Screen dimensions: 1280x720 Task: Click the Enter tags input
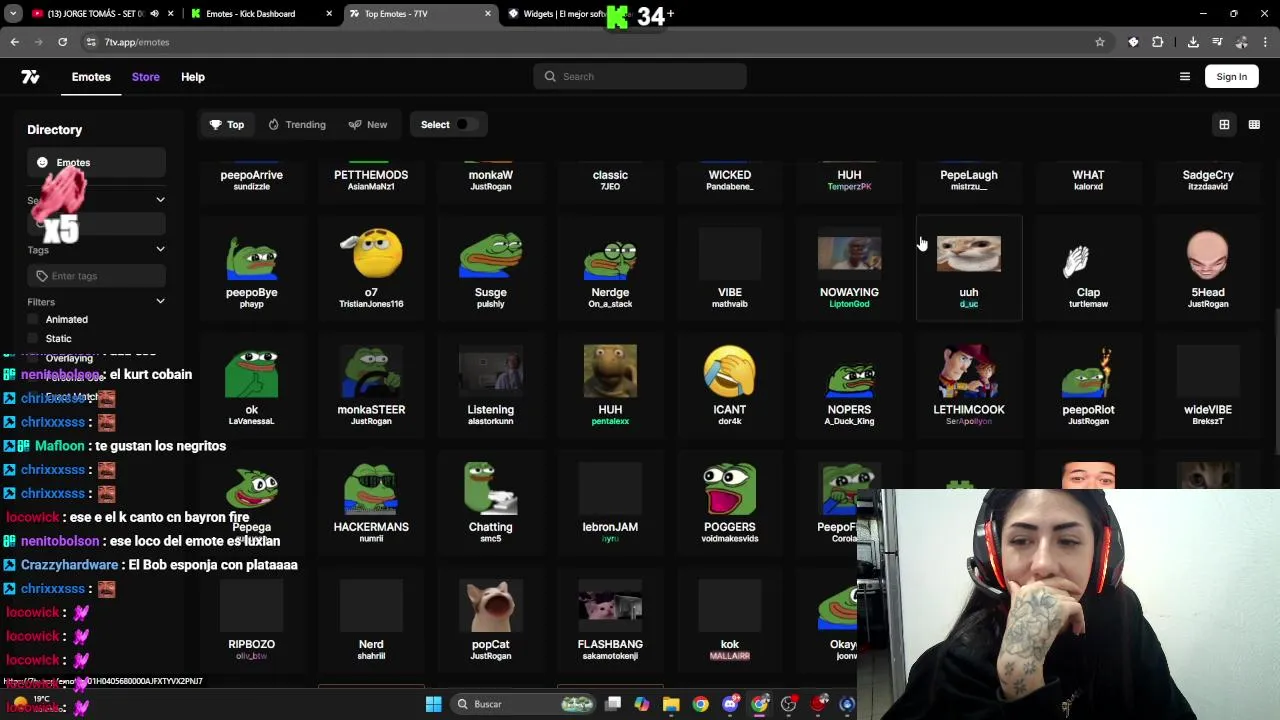coord(96,276)
